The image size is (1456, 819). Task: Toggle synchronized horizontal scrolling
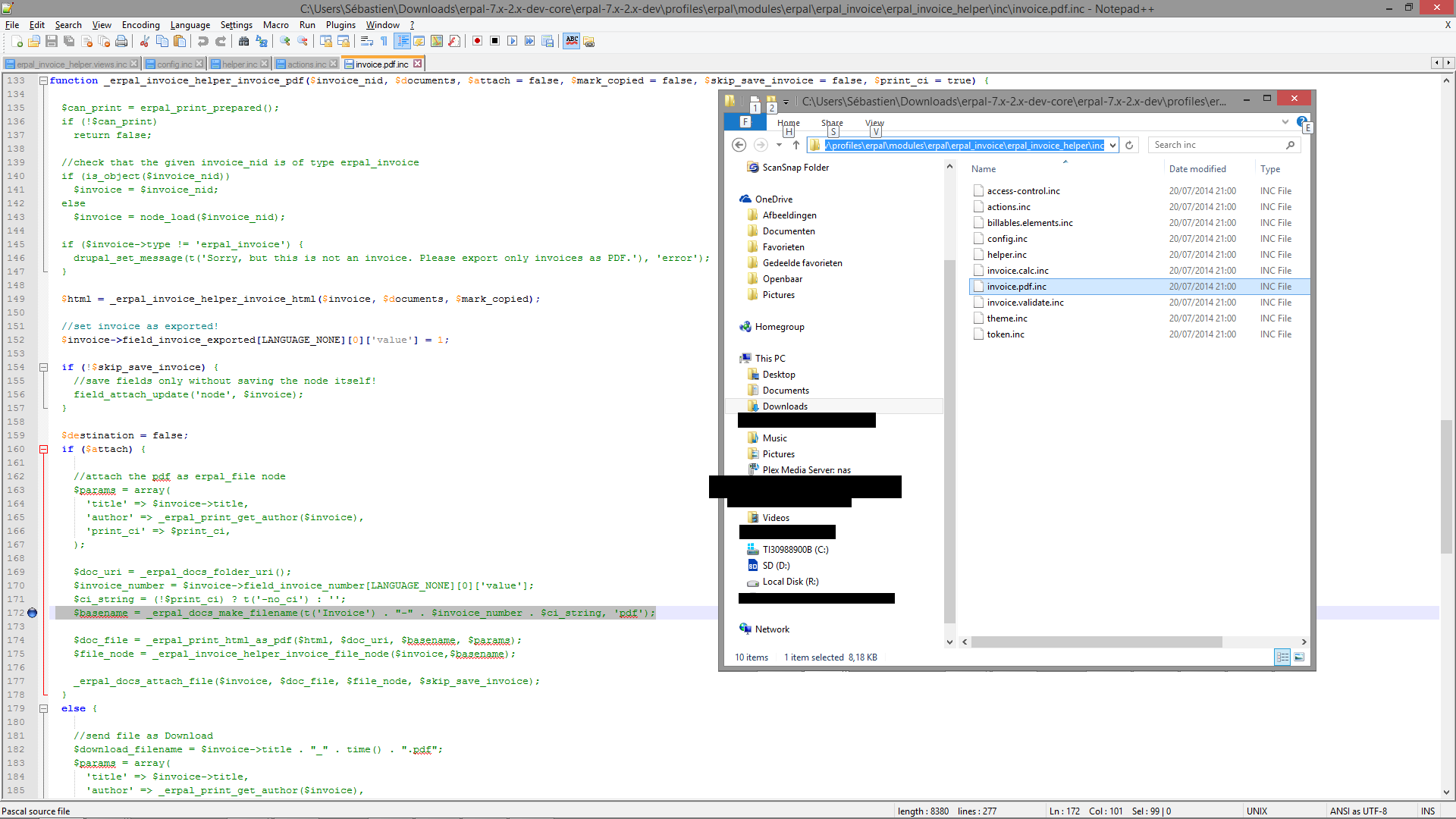click(x=343, y=41)
